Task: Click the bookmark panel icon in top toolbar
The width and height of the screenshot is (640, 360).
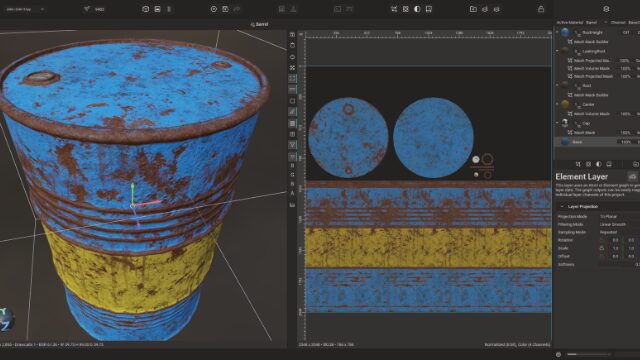Action: pyautogui.click(x=429, y=9)
